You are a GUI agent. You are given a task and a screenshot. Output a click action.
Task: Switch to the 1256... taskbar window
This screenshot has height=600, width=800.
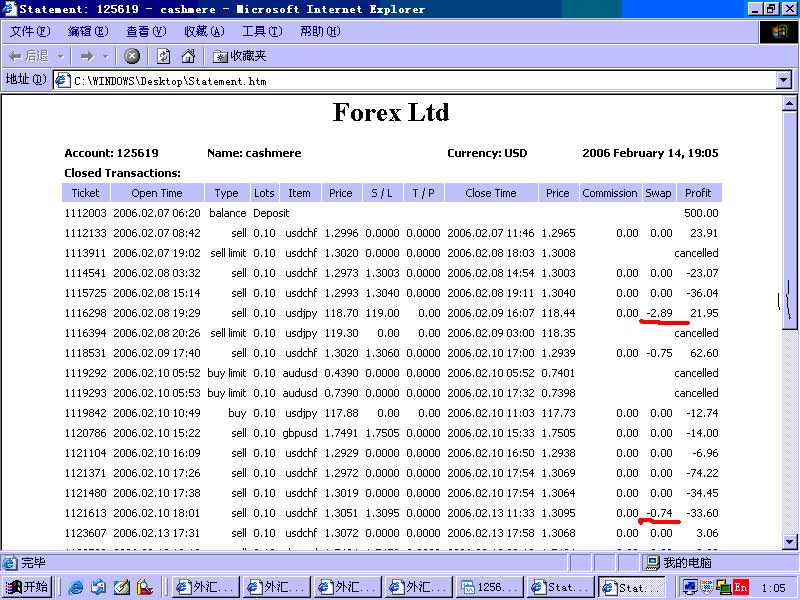(489, 588)
